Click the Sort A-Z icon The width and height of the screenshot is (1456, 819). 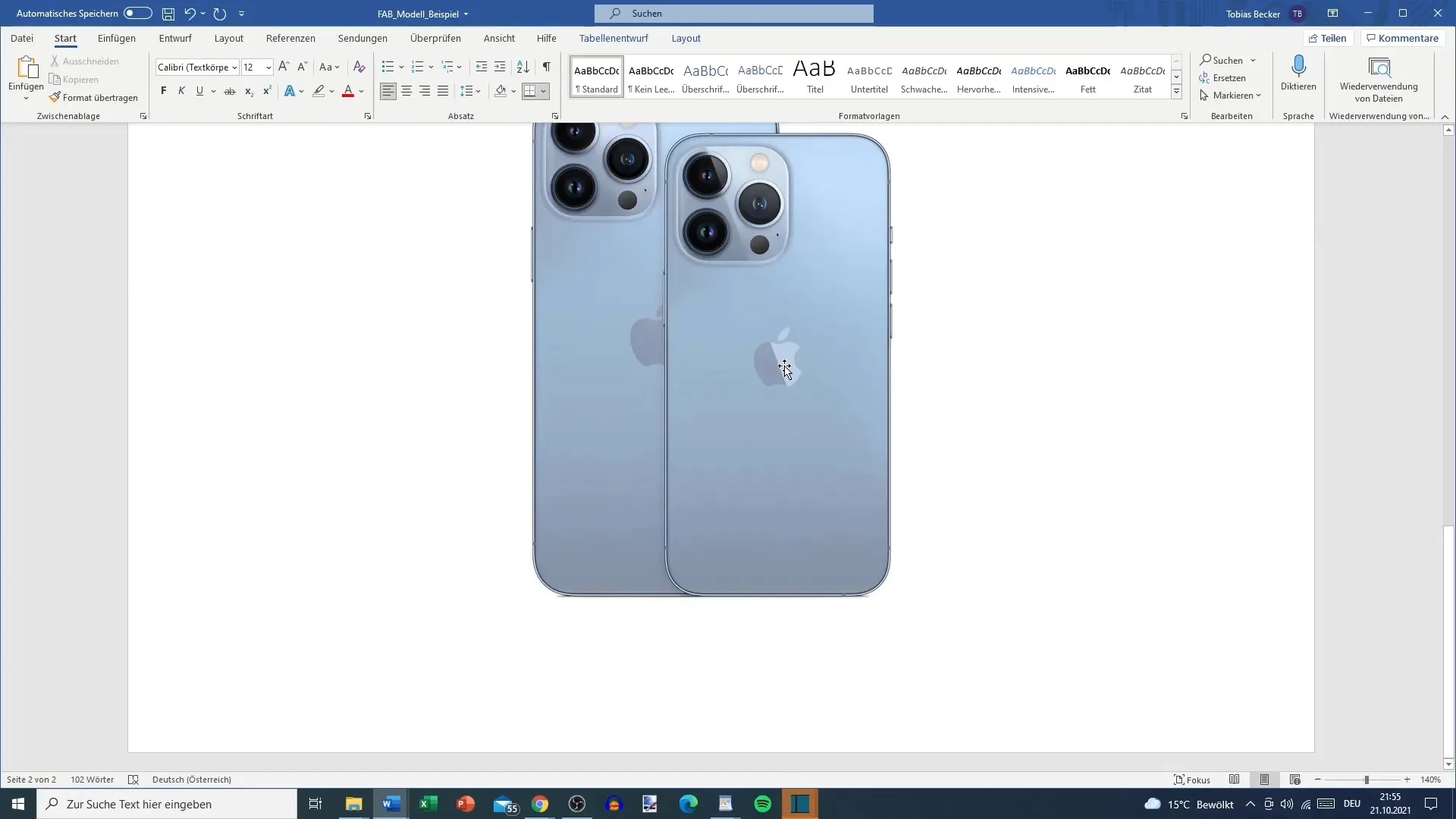pyautogui.click(x=523, y=67)
